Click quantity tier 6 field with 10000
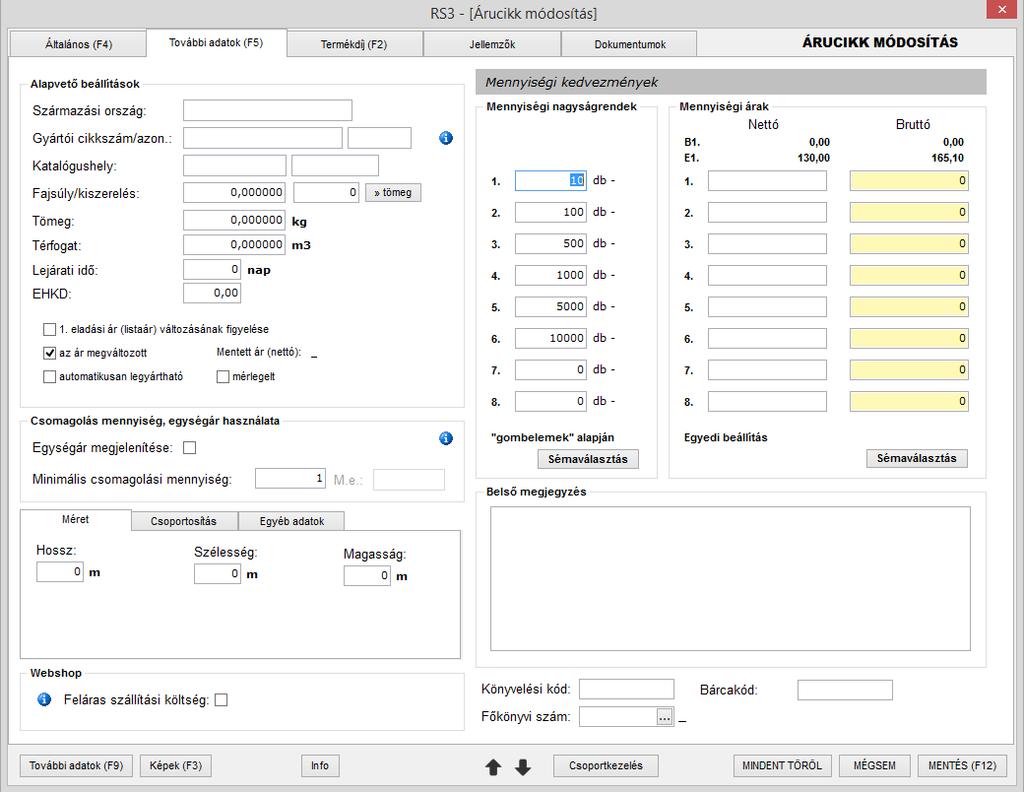The height and width of the screenshot is (792, 1024). click(x=551, y=338)
